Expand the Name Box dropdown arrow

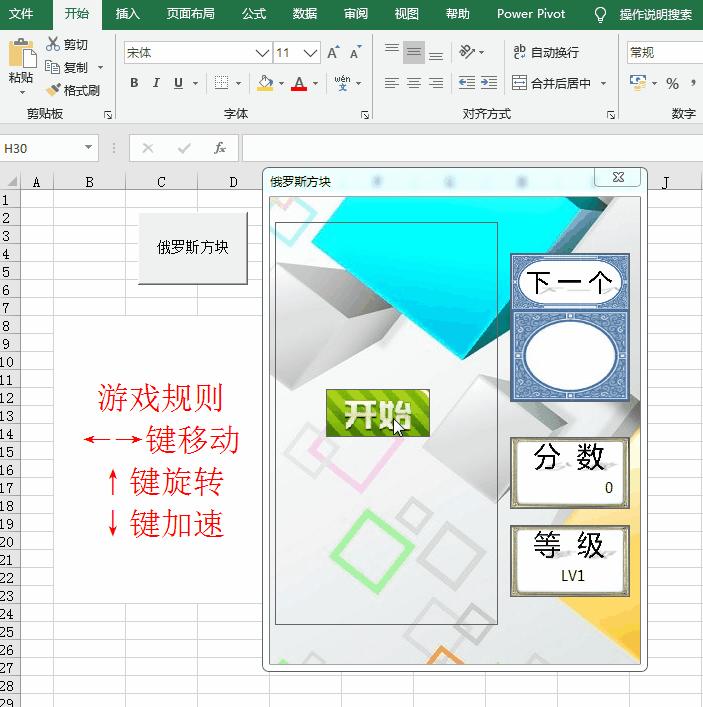coord(88,147)
